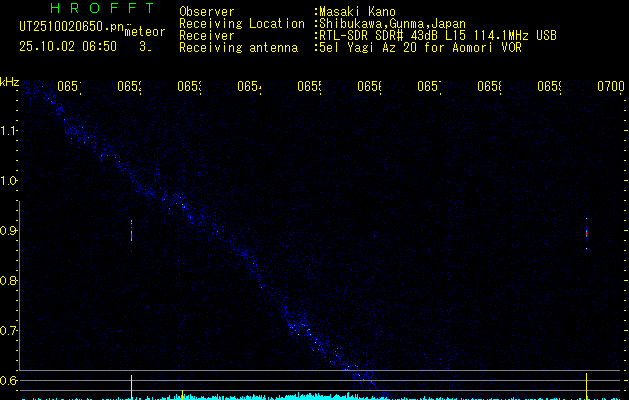Click the Receiving Location label
629x400 pixels.
[242, 24]
